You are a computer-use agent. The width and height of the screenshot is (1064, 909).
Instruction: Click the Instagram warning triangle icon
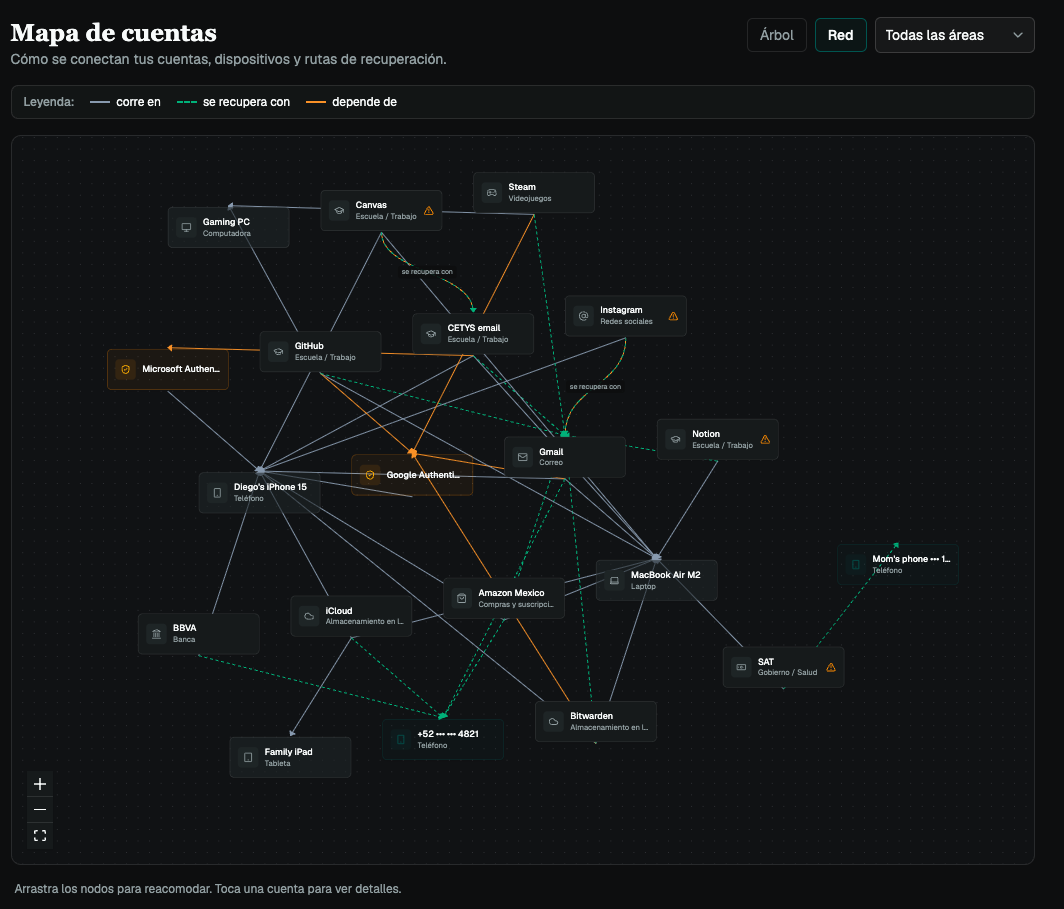click(x=673, y=315)
